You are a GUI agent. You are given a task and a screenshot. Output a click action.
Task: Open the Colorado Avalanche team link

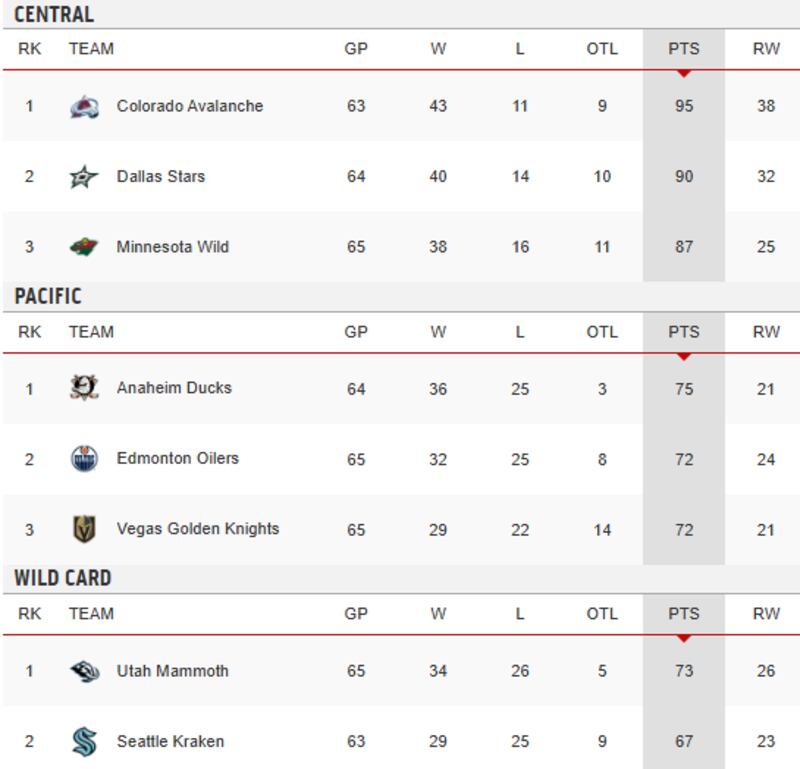pos(190,106)
